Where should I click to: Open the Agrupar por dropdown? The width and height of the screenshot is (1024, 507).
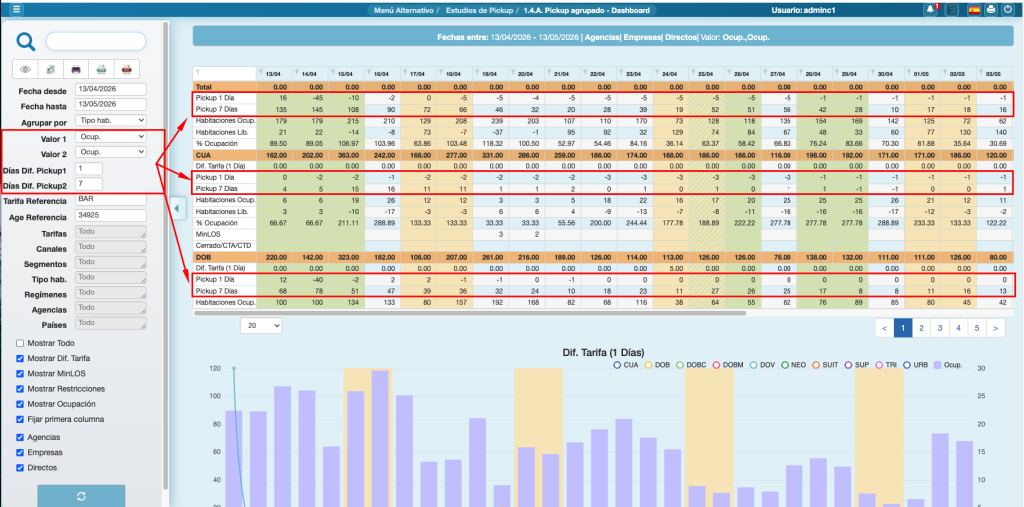coord(111,121)
